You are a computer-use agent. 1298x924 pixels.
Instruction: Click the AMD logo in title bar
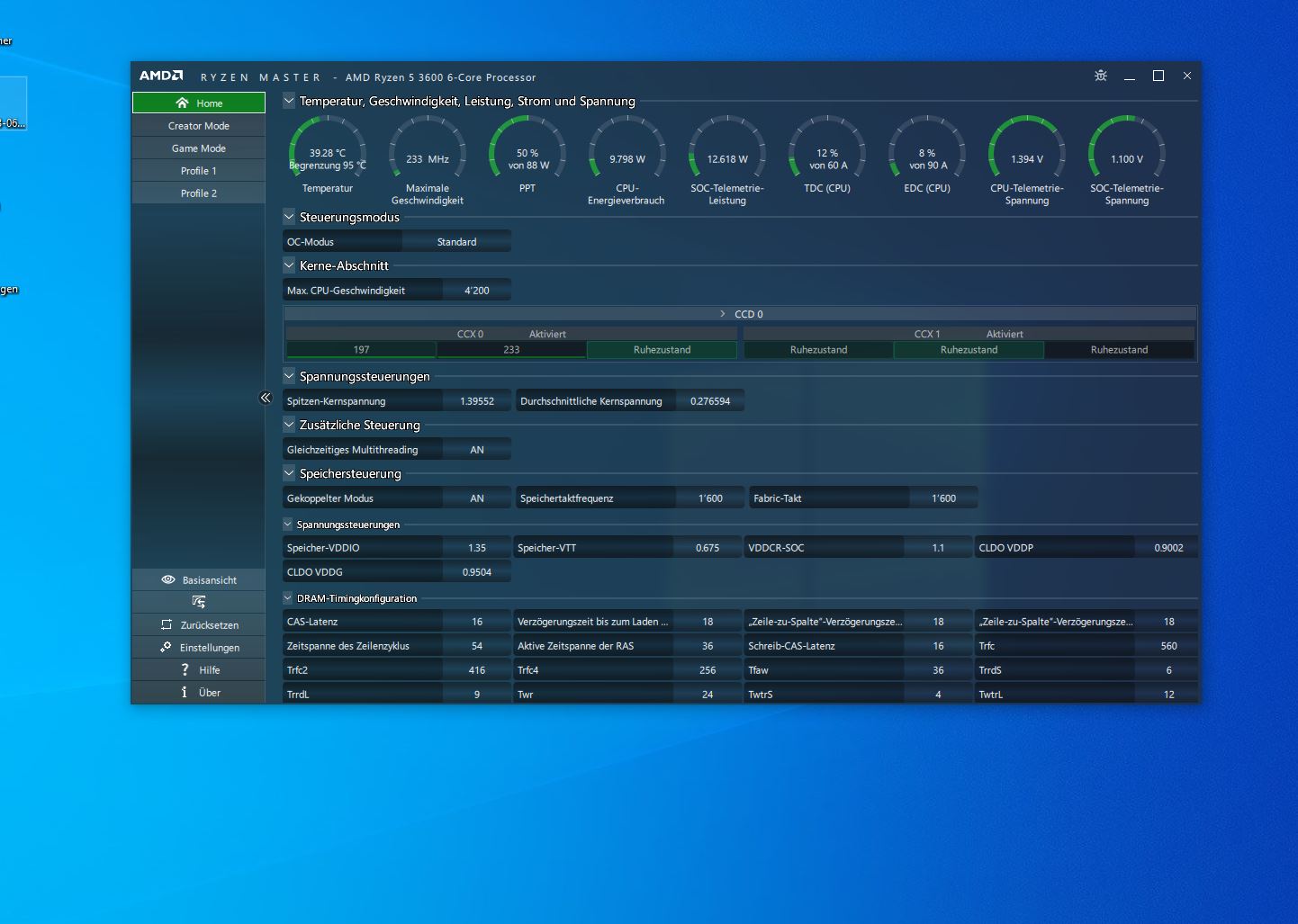[x=161, y=76]
